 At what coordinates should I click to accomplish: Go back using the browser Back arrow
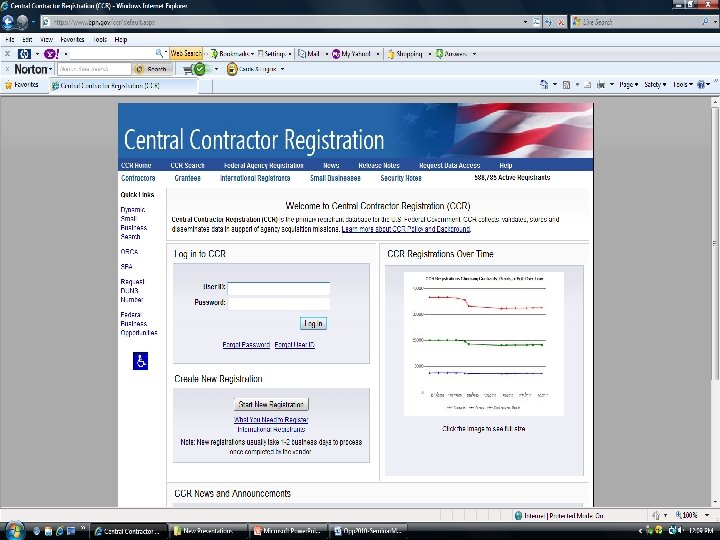point(8,22)
